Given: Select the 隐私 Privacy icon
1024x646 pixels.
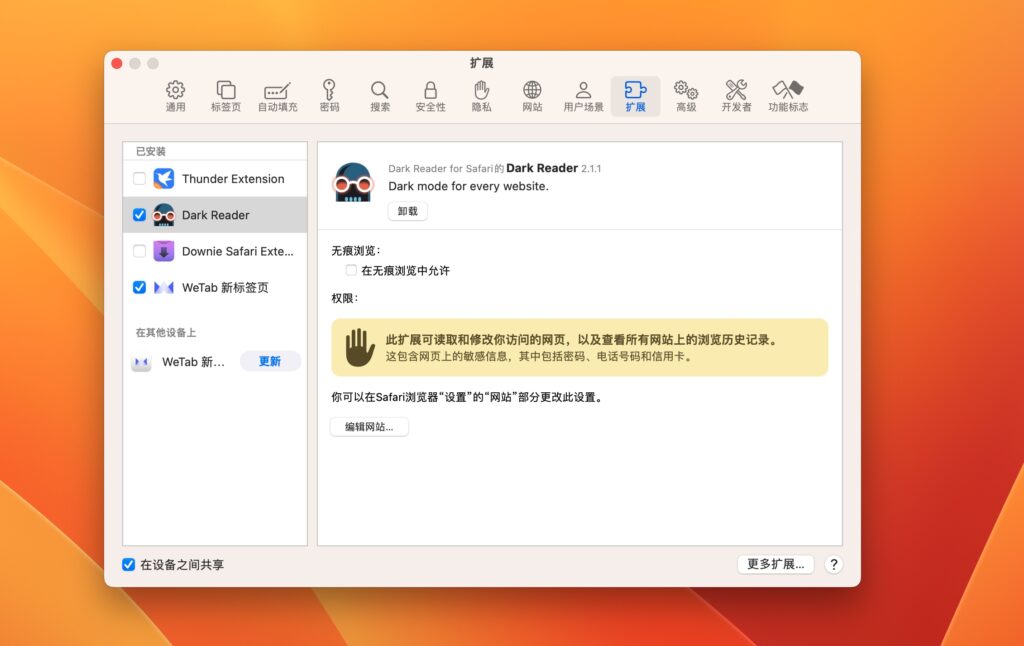Looking at the screenshot, I should coord(482,95).
